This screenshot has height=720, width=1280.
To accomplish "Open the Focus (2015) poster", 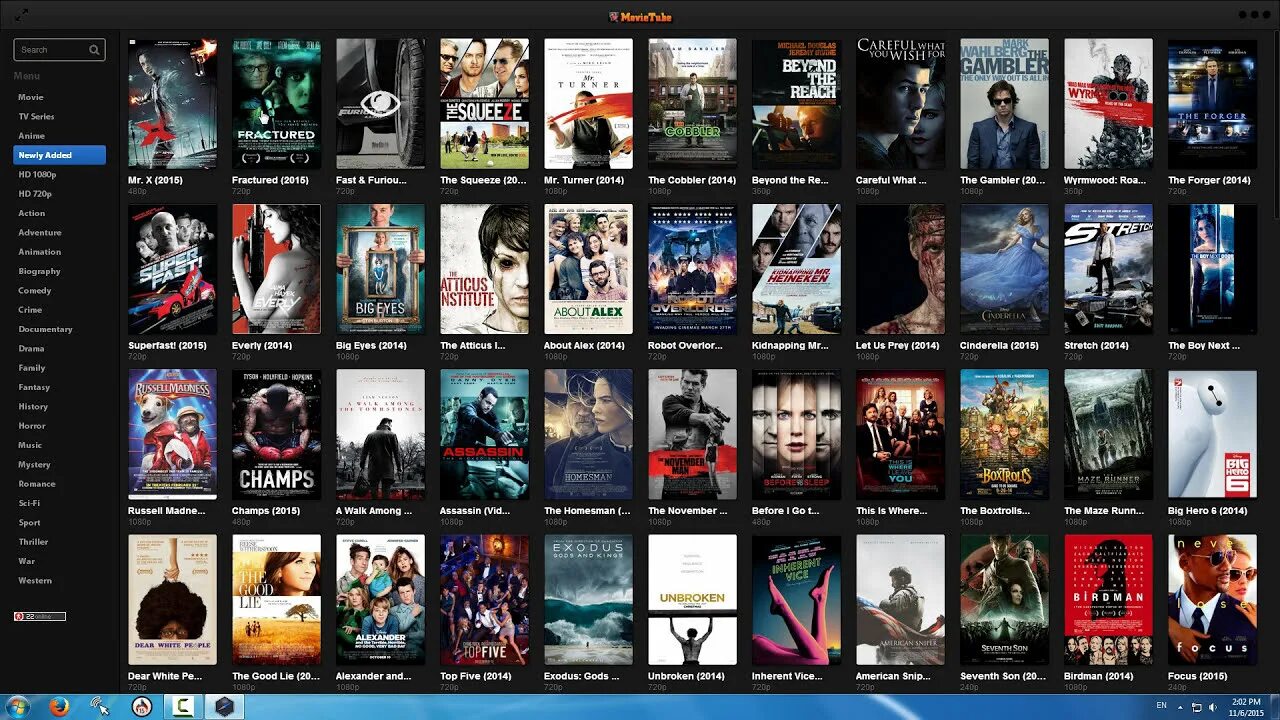I will [1212, 600].
